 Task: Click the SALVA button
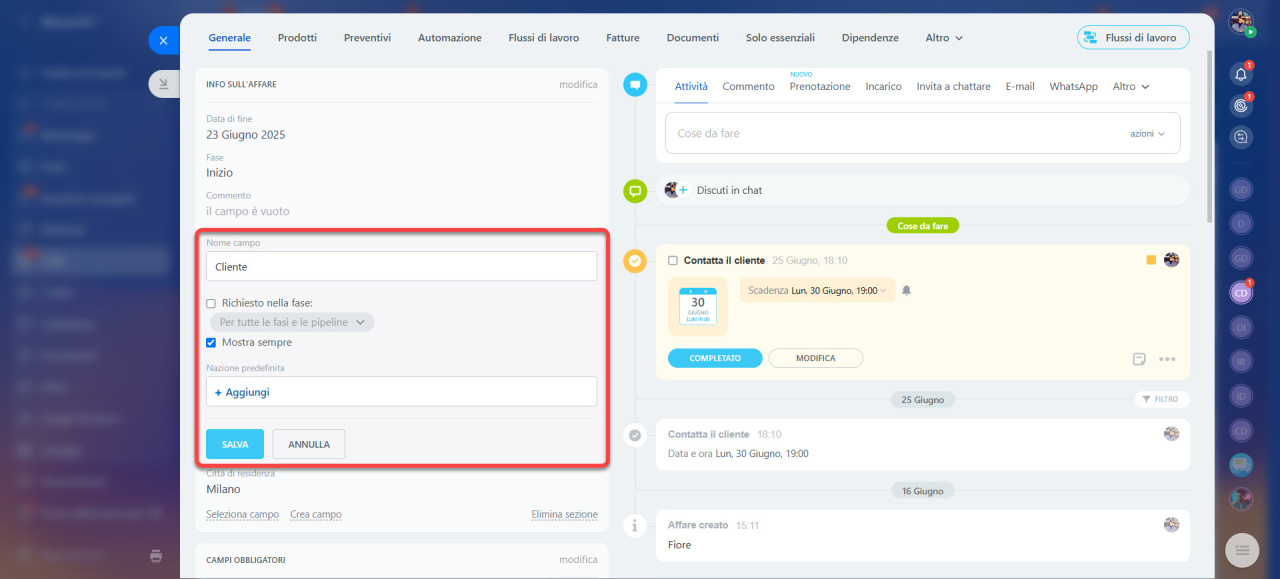click(235, 444)
